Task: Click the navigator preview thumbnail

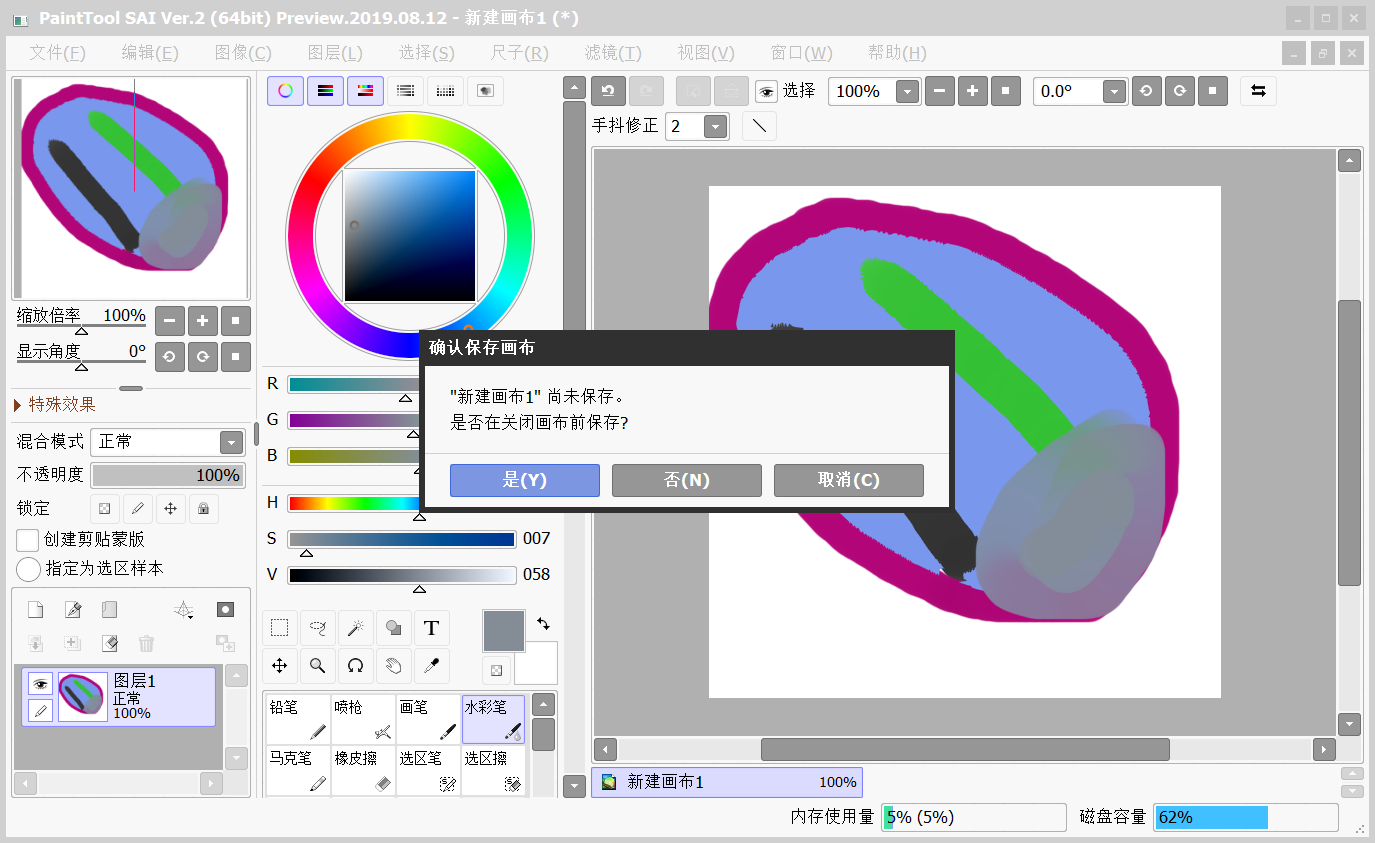Action: 130,187
